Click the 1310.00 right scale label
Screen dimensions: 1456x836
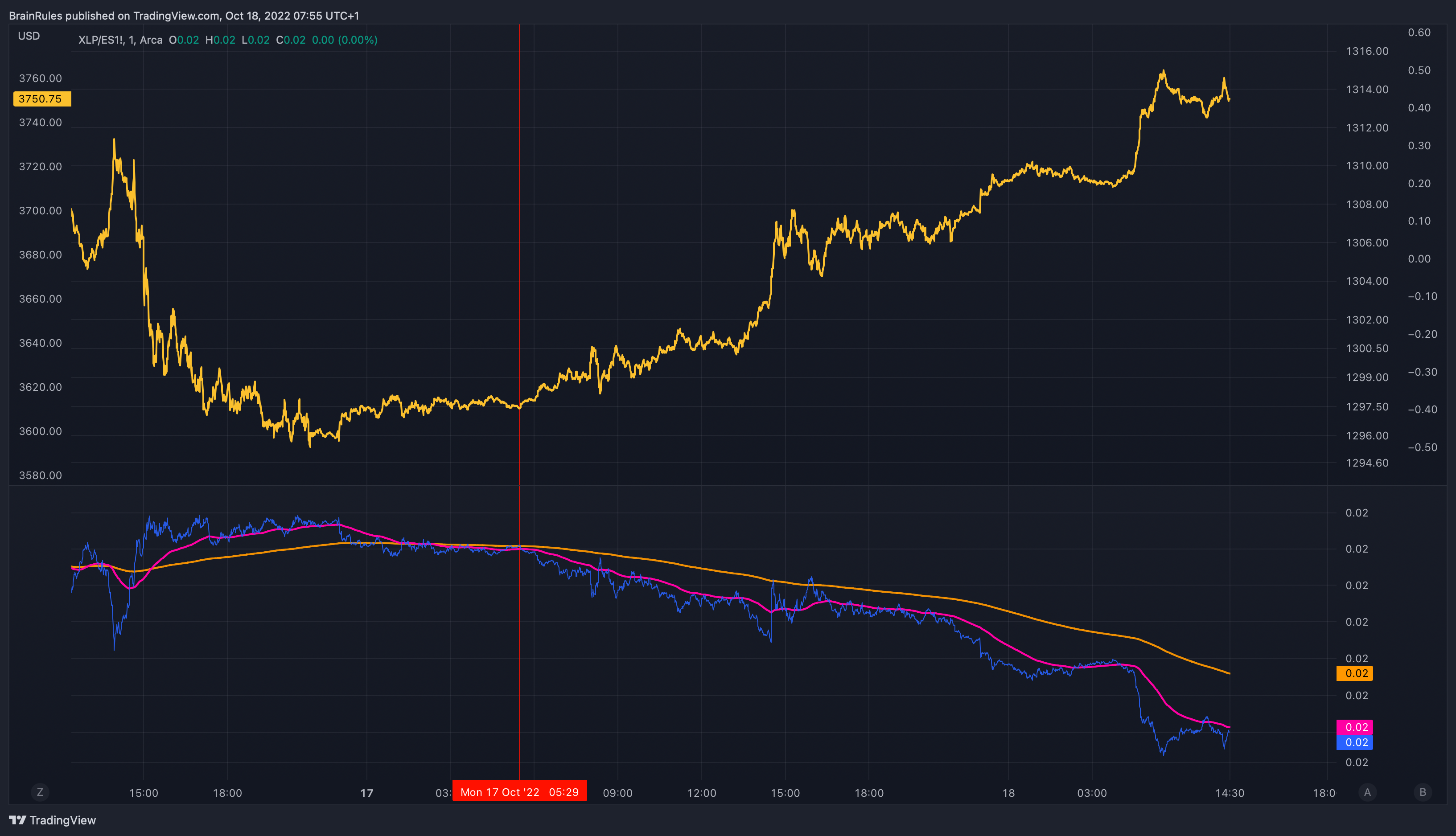tap(1367, 165)
